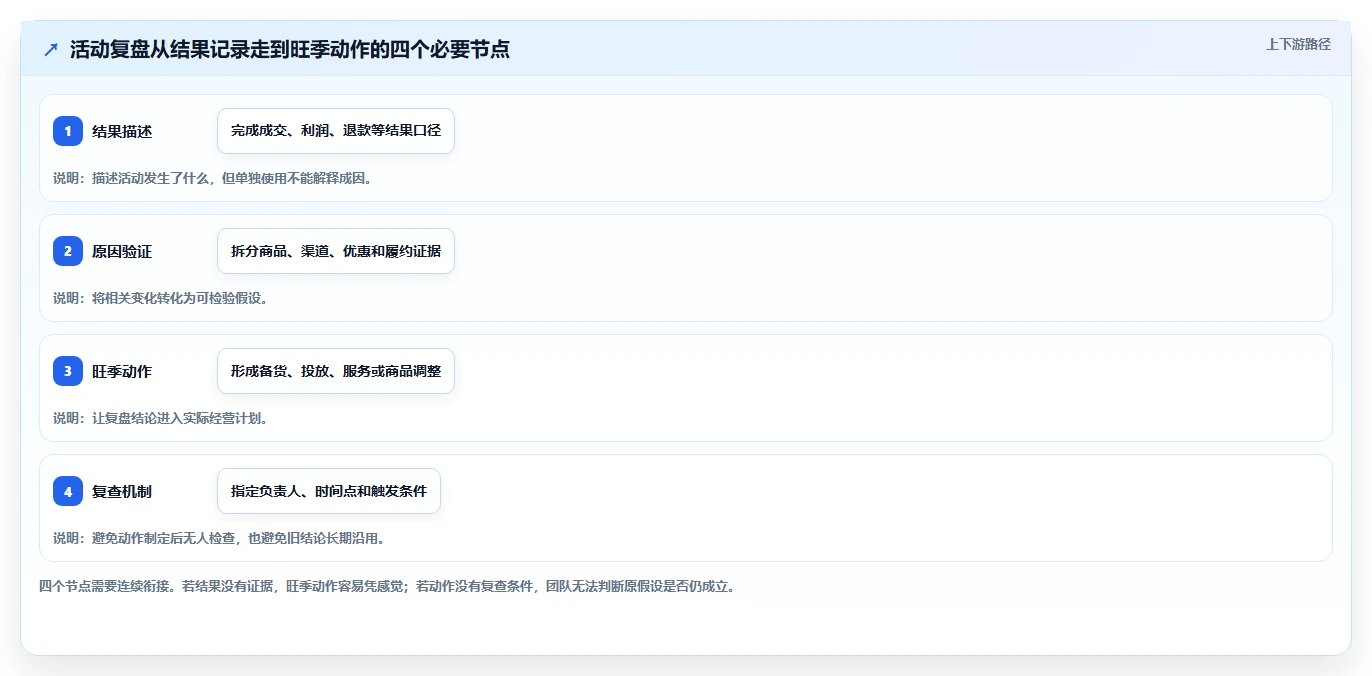
Task: Click the 复查机制 heading
Action: [122, 491]
